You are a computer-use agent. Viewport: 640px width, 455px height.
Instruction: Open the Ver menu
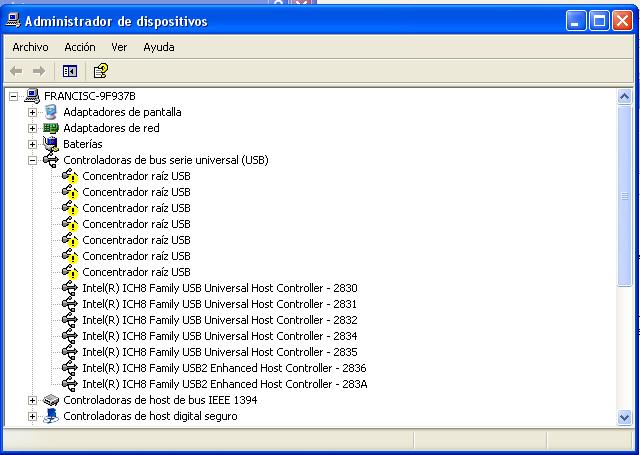(x=119, y=47)
